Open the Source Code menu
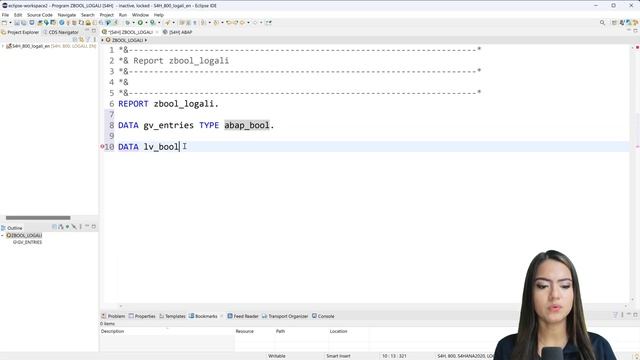This screenshot has width=640, height=360. click(40, 15)
